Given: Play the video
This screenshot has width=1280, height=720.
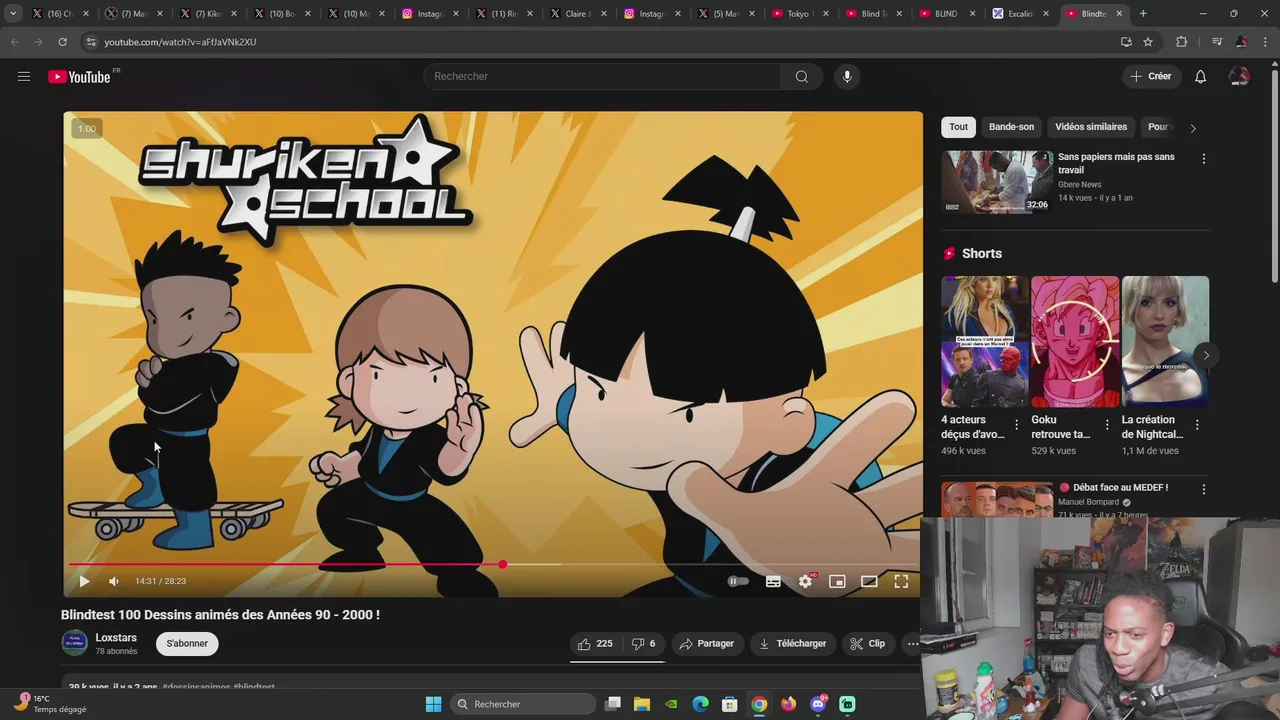Looking at the screenshot, I should coord(84,581).
